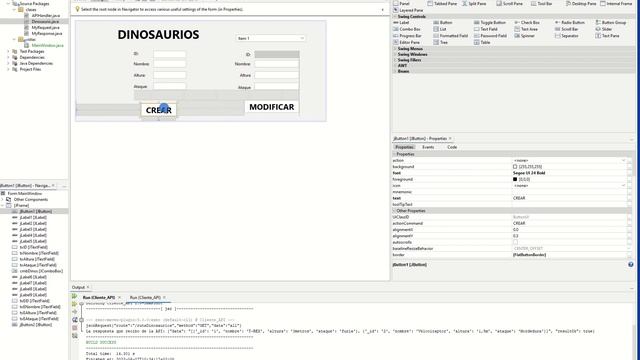Open properties help question mark icon
The image size is (640, 360).
[x=631, y=264]
